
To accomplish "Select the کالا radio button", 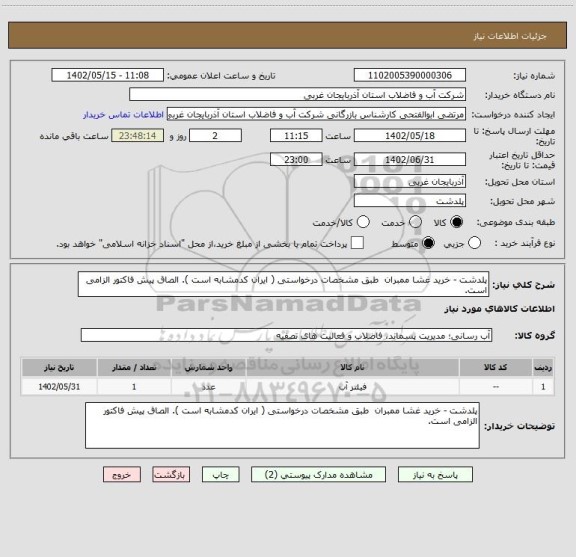I will point(457,222).
